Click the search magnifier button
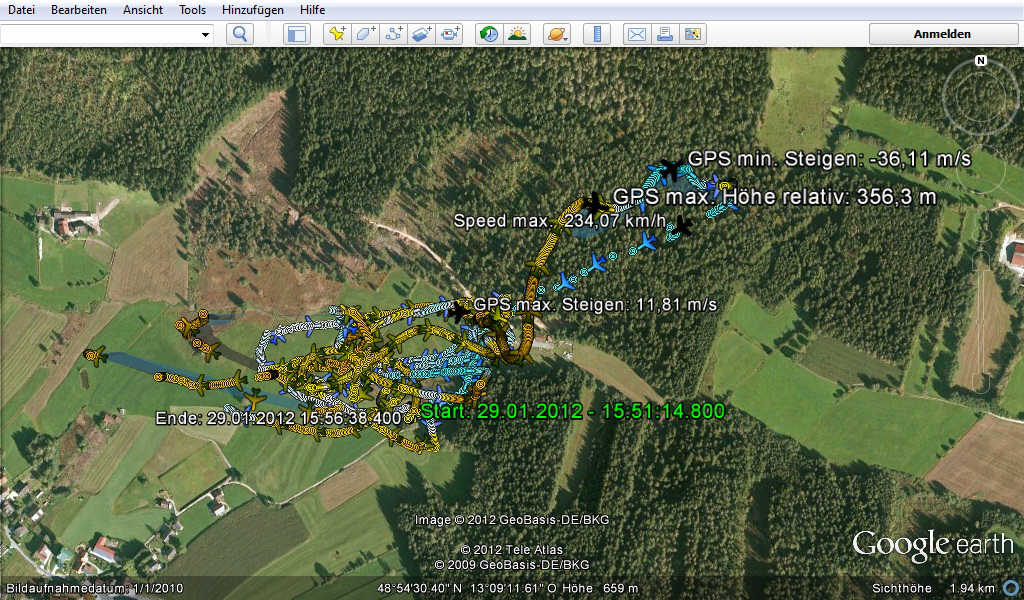Viewport: 1024px width, 600px height. (240, 34)
